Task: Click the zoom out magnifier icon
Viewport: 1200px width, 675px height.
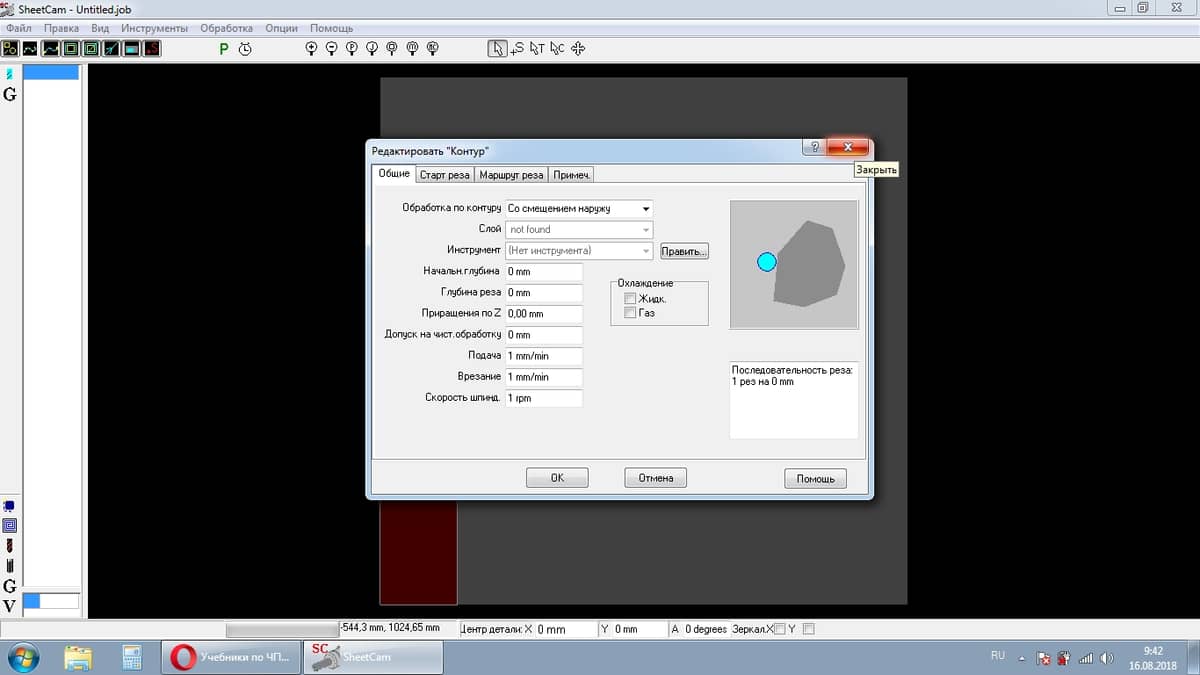Action: [x=331, y=48]
